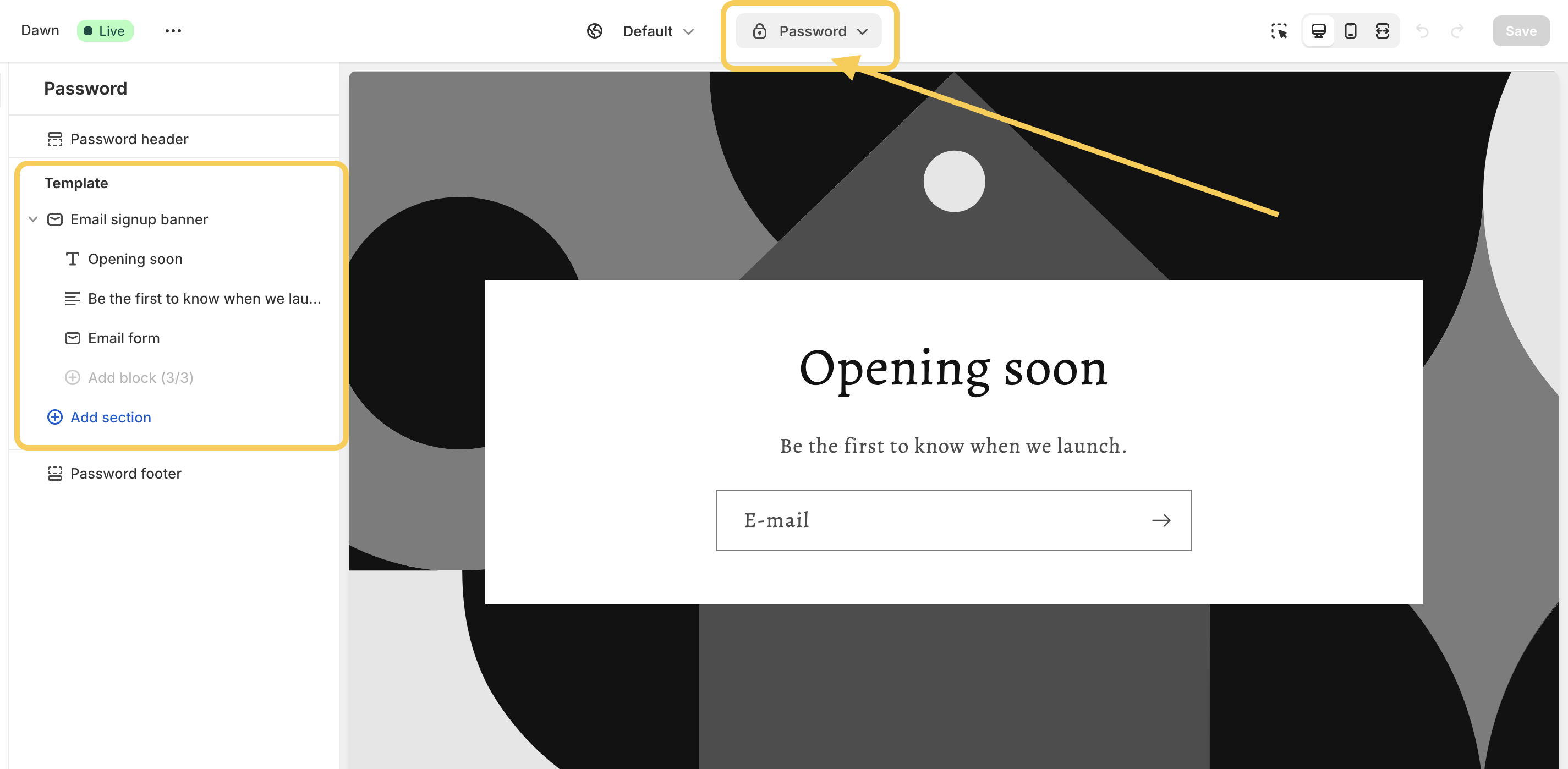Image resolution: width=1568 pixels, height=769 pixels.
Task: Click the desktop preview icon
Action: [x=1319, y=29]
